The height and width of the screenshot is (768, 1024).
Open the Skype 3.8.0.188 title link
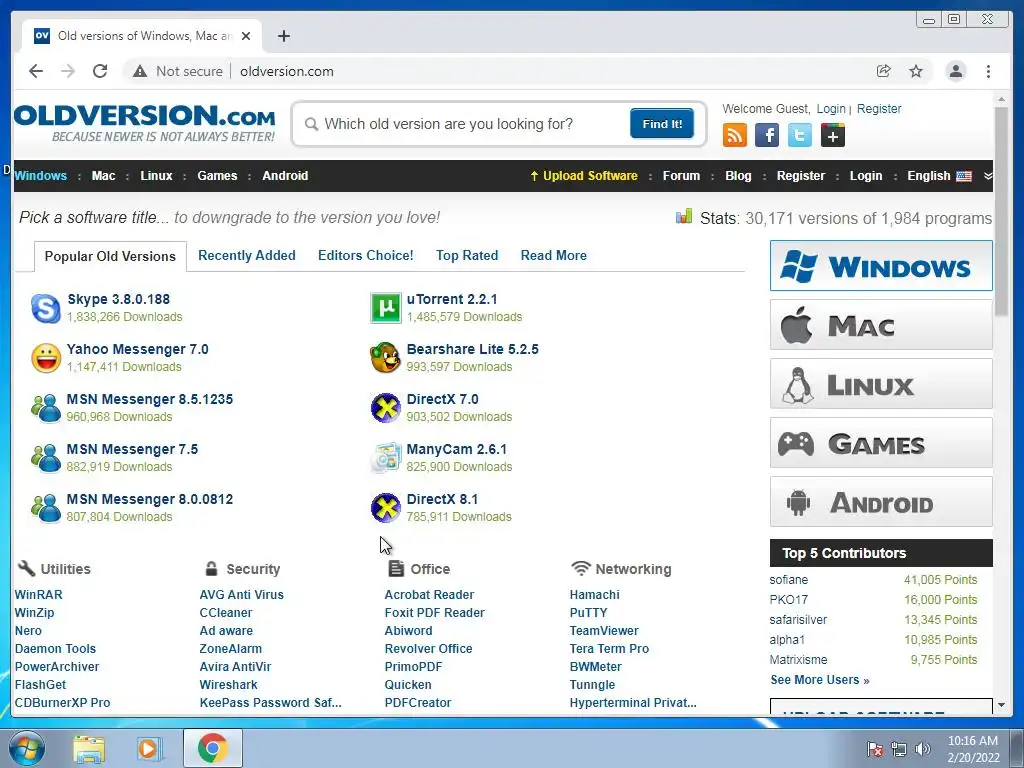tap(118, 299)
